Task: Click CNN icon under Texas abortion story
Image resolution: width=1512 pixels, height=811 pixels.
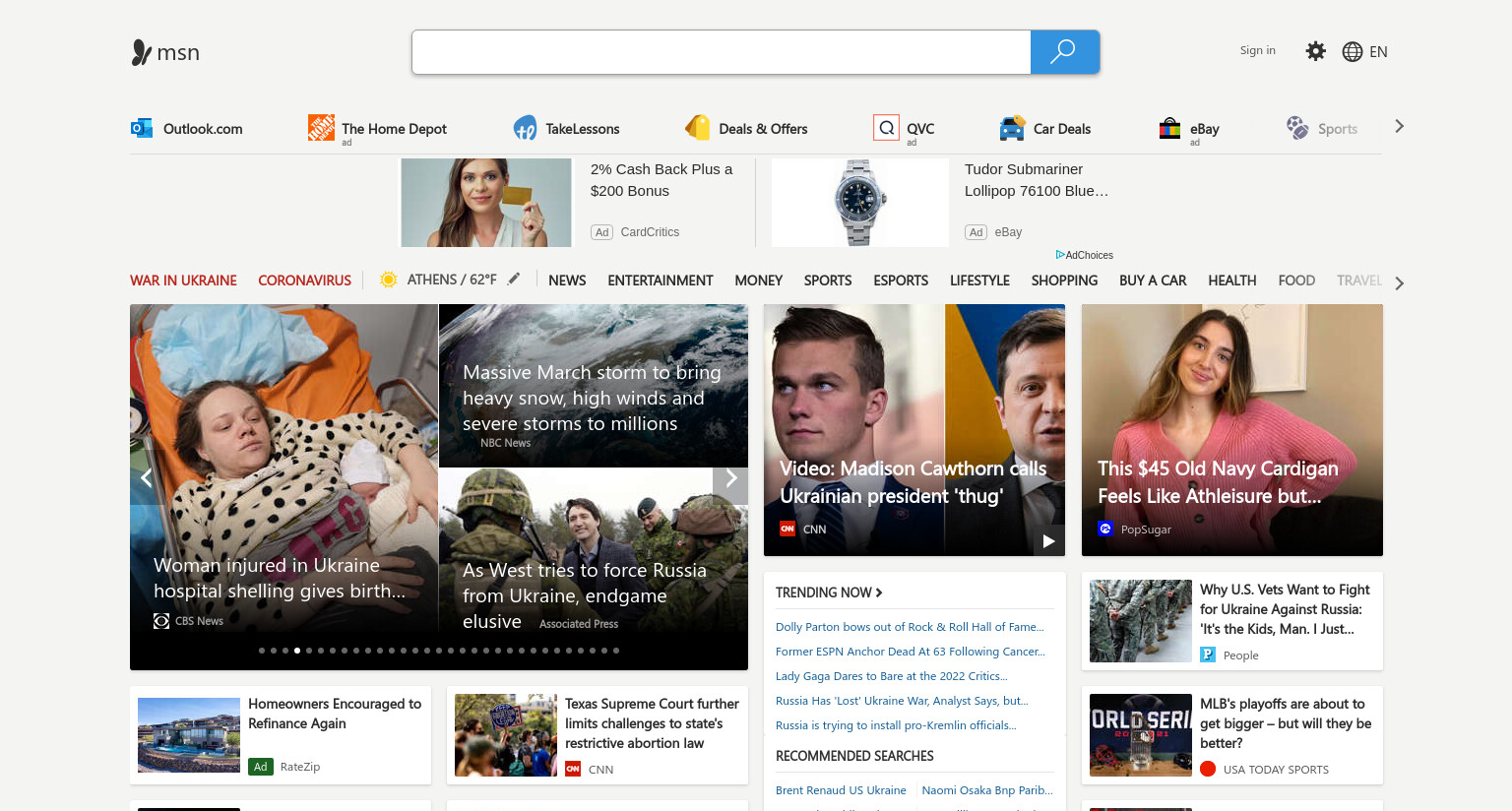Action: coord(573,769)
